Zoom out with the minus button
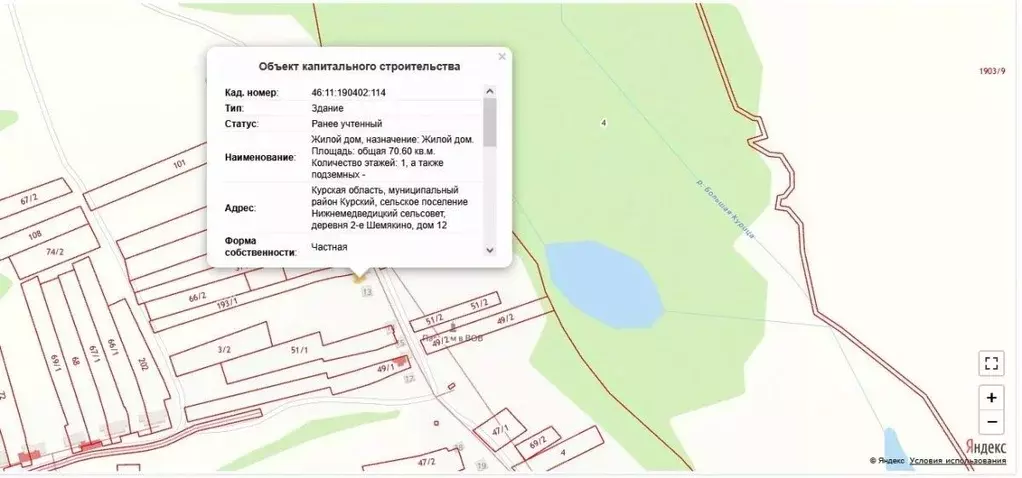Image resolution: width=1022 pixels, height=478 pixels. point(990,421)
